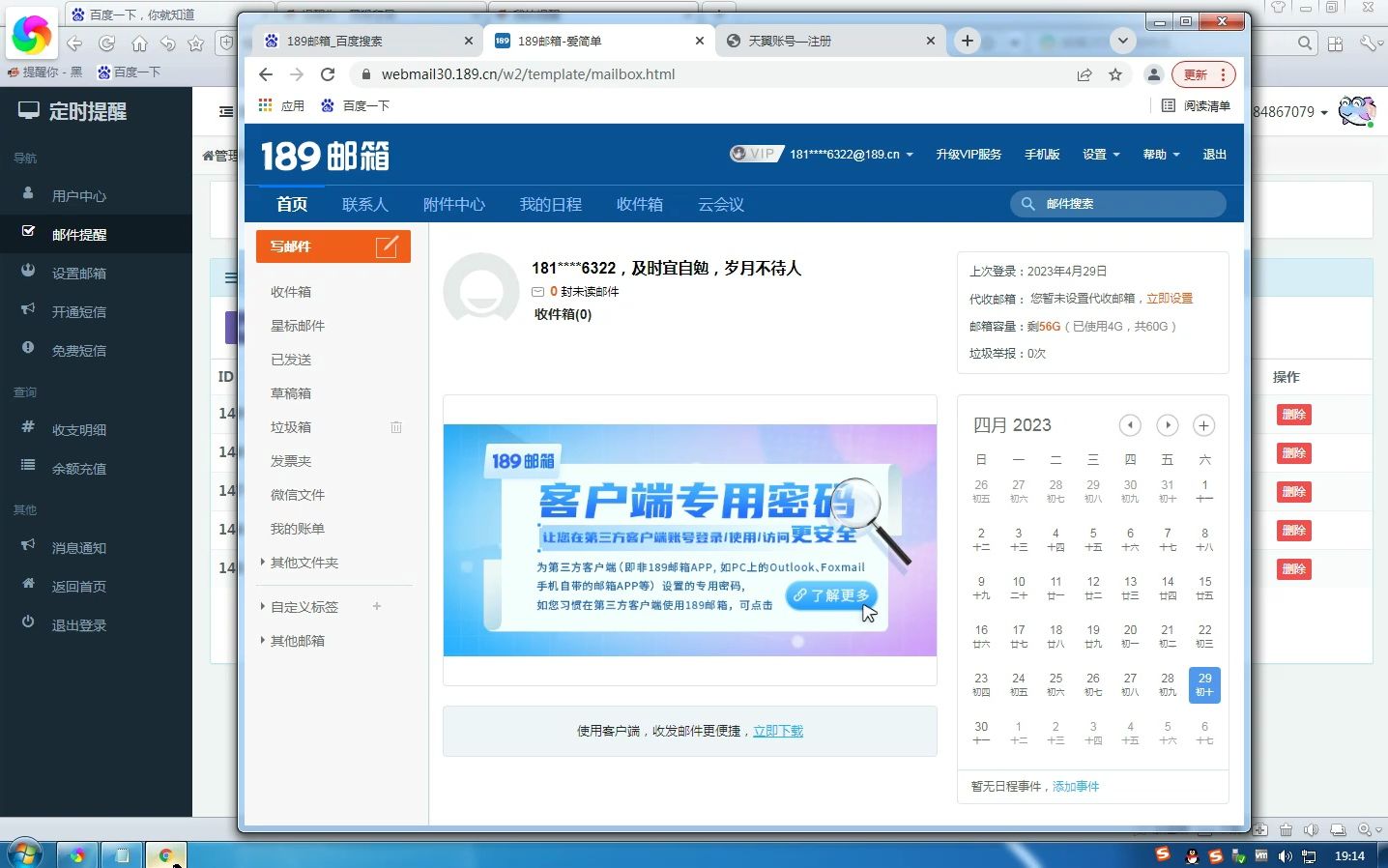Open a new Chrome tab

pos(967,41)
